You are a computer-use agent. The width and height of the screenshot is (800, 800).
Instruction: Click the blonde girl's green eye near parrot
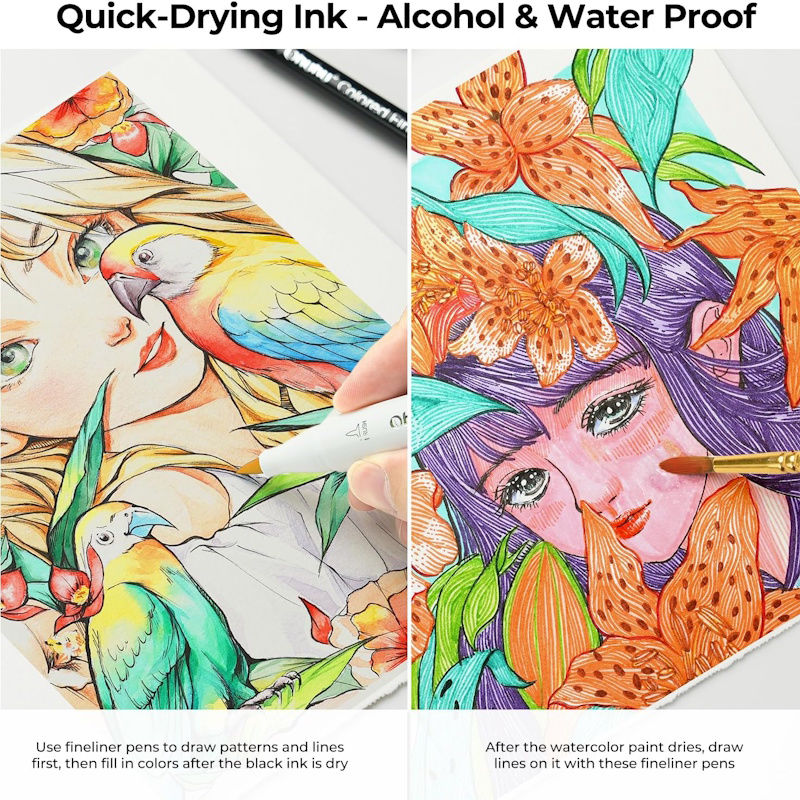tap(89, 248)
